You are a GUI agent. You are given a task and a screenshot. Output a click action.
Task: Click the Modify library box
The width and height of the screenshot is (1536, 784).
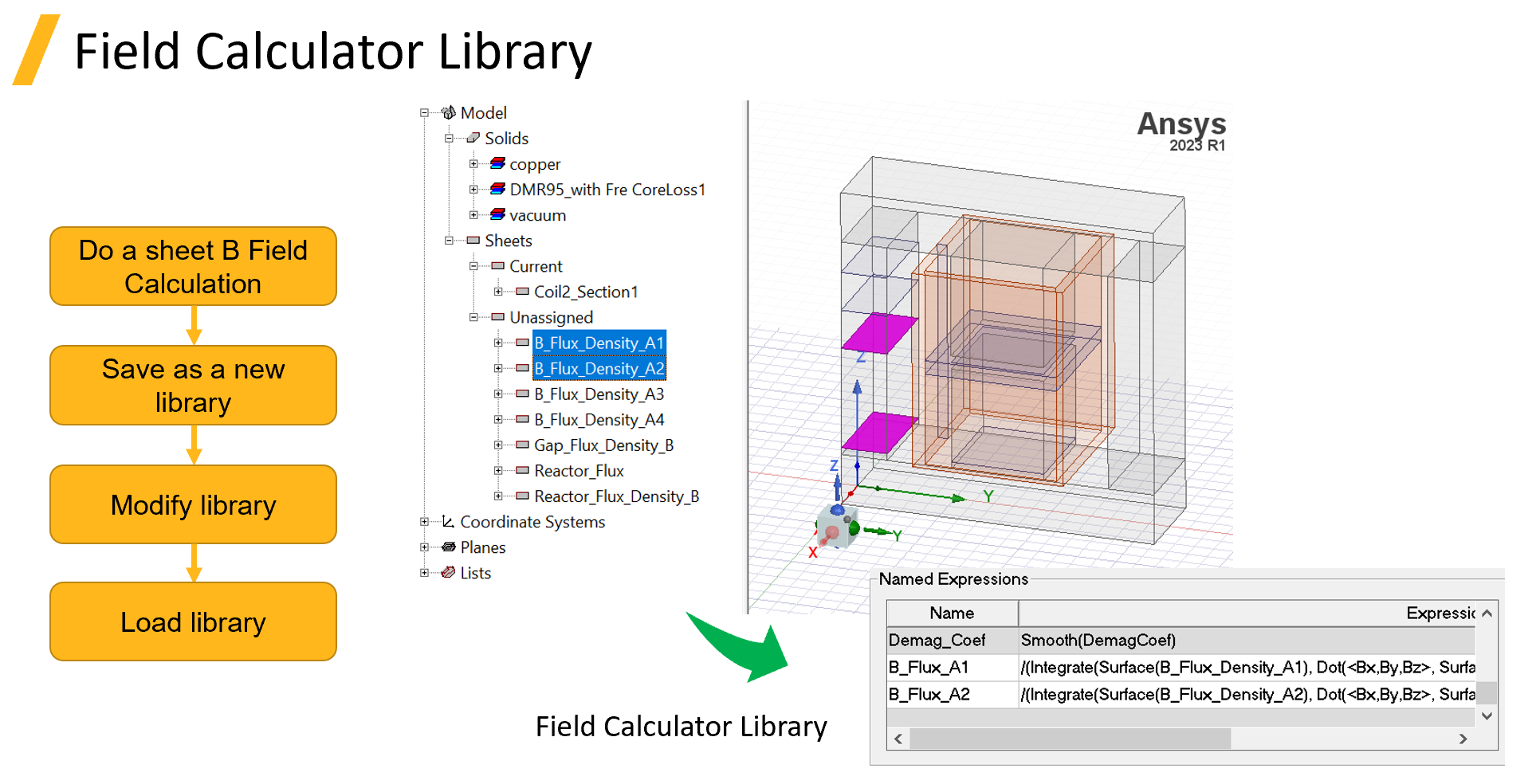[193, 504]
